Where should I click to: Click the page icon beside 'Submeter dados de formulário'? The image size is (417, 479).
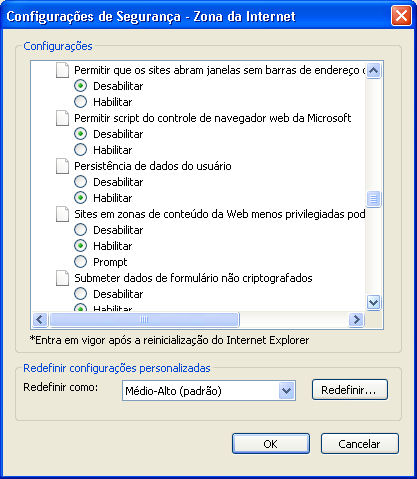click(x=62, y=278)
